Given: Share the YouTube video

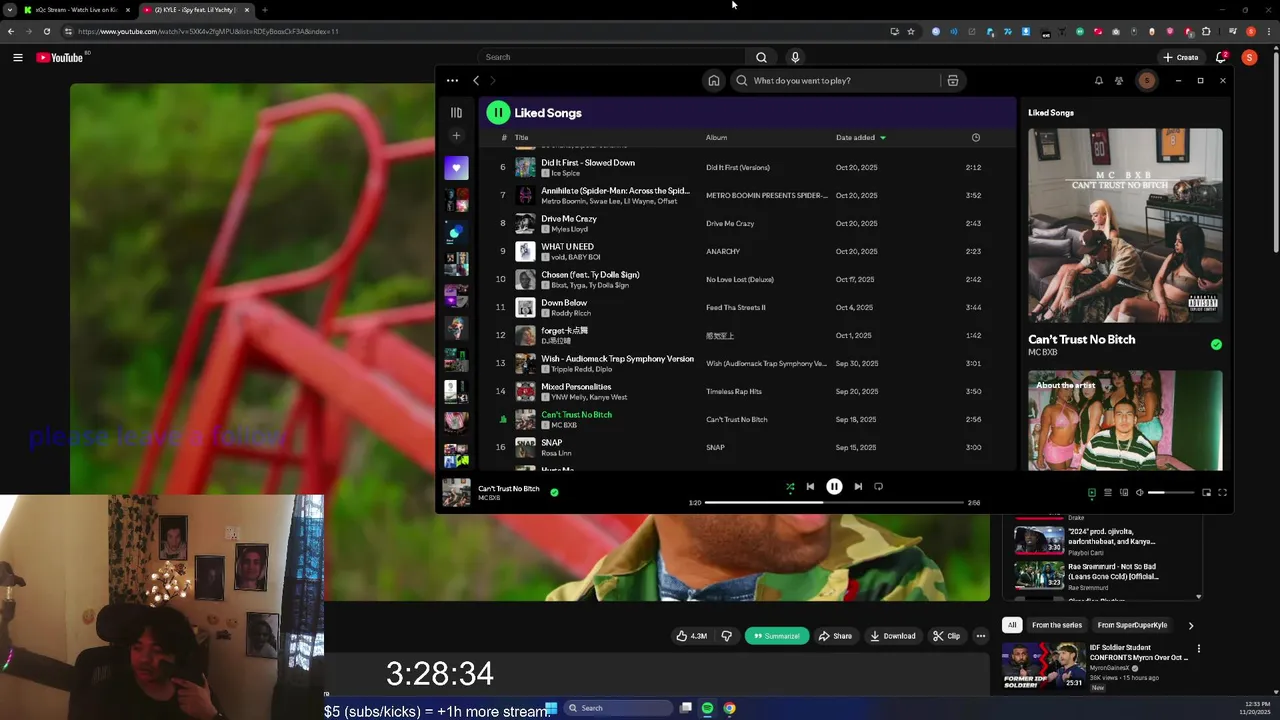Looking at the screenshot, I should pyautogui.click(x=835, y=636).
